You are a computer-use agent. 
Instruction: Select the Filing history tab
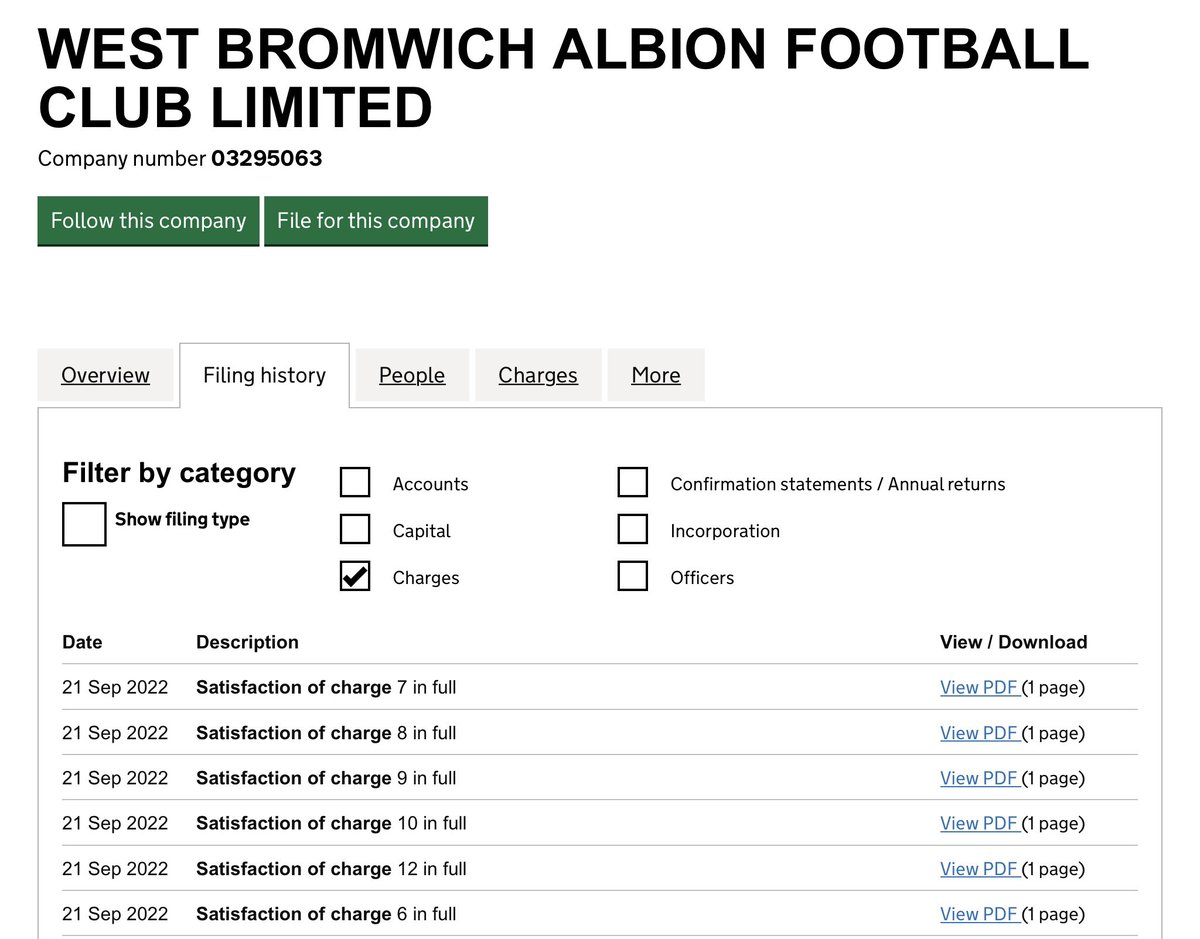click(x=264, y=375)
